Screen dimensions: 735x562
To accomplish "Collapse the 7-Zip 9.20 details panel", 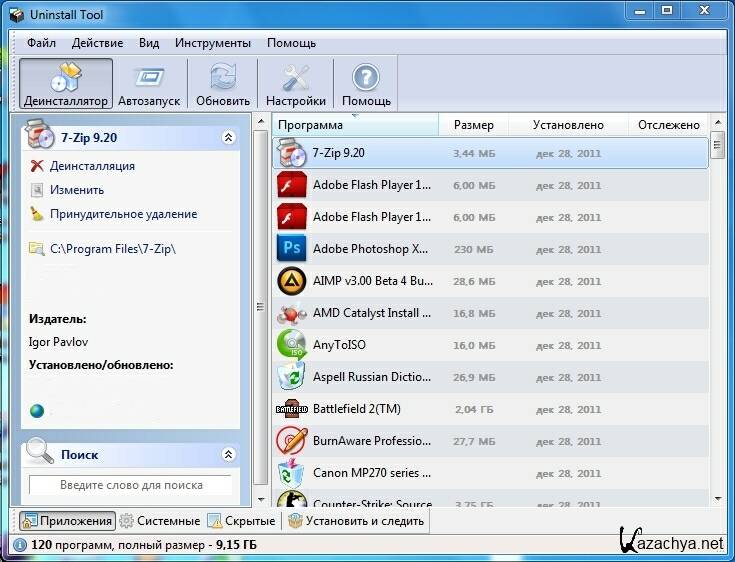I will [x=228, y=138].
